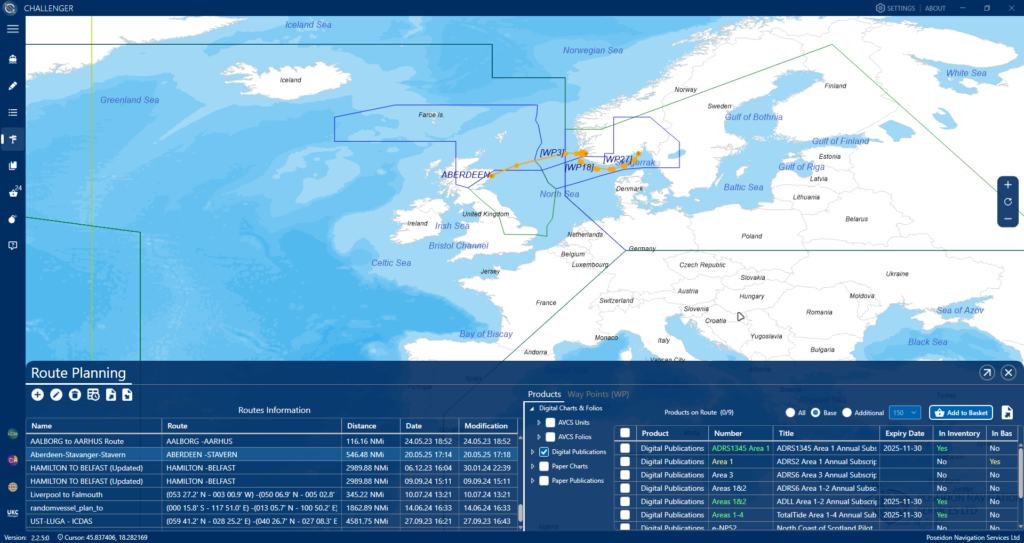Export products list with the file icon
This screenshot has width=1024, height=543.
pos(1007,412)
